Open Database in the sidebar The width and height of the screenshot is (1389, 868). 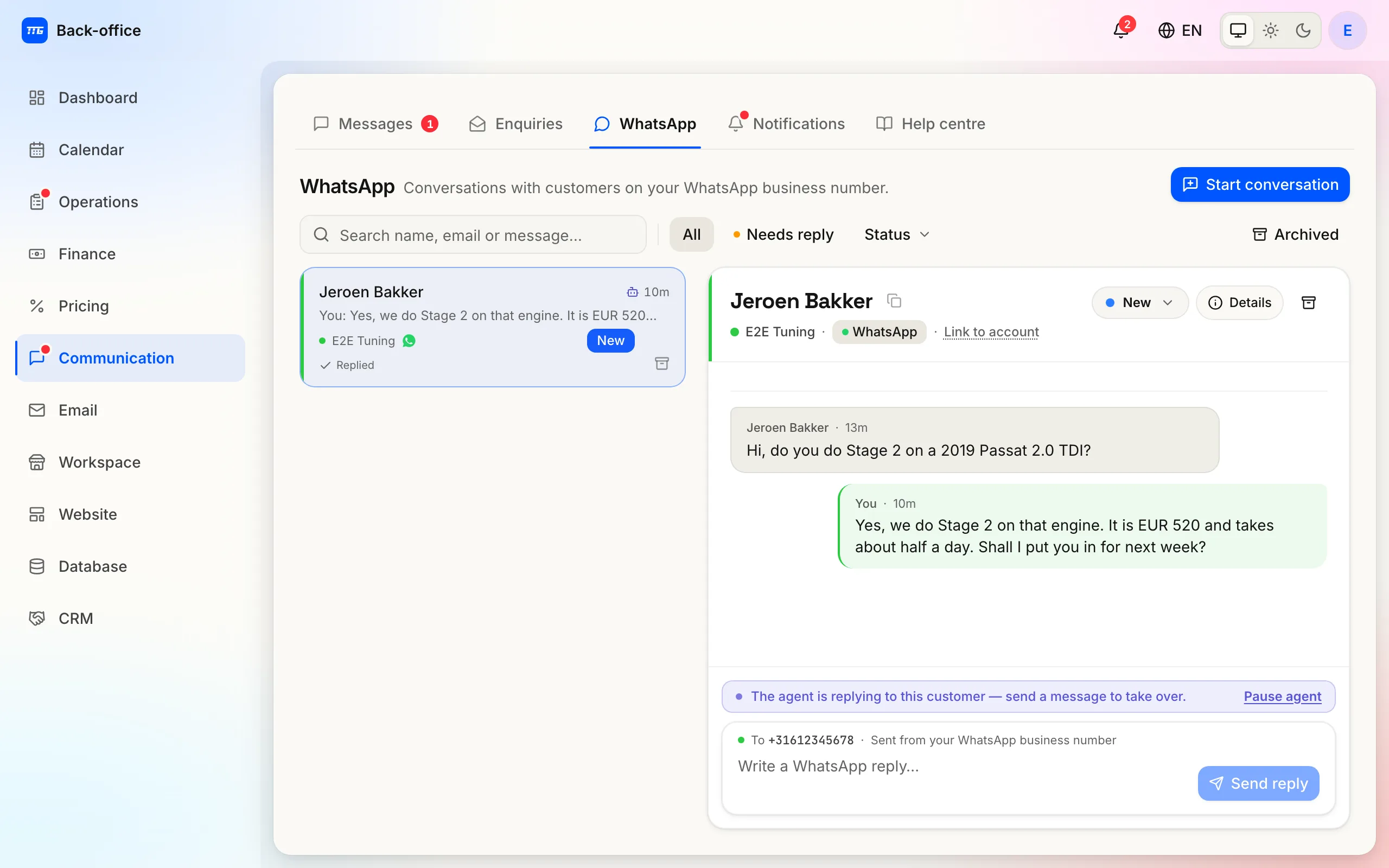(x=130, y=566)
